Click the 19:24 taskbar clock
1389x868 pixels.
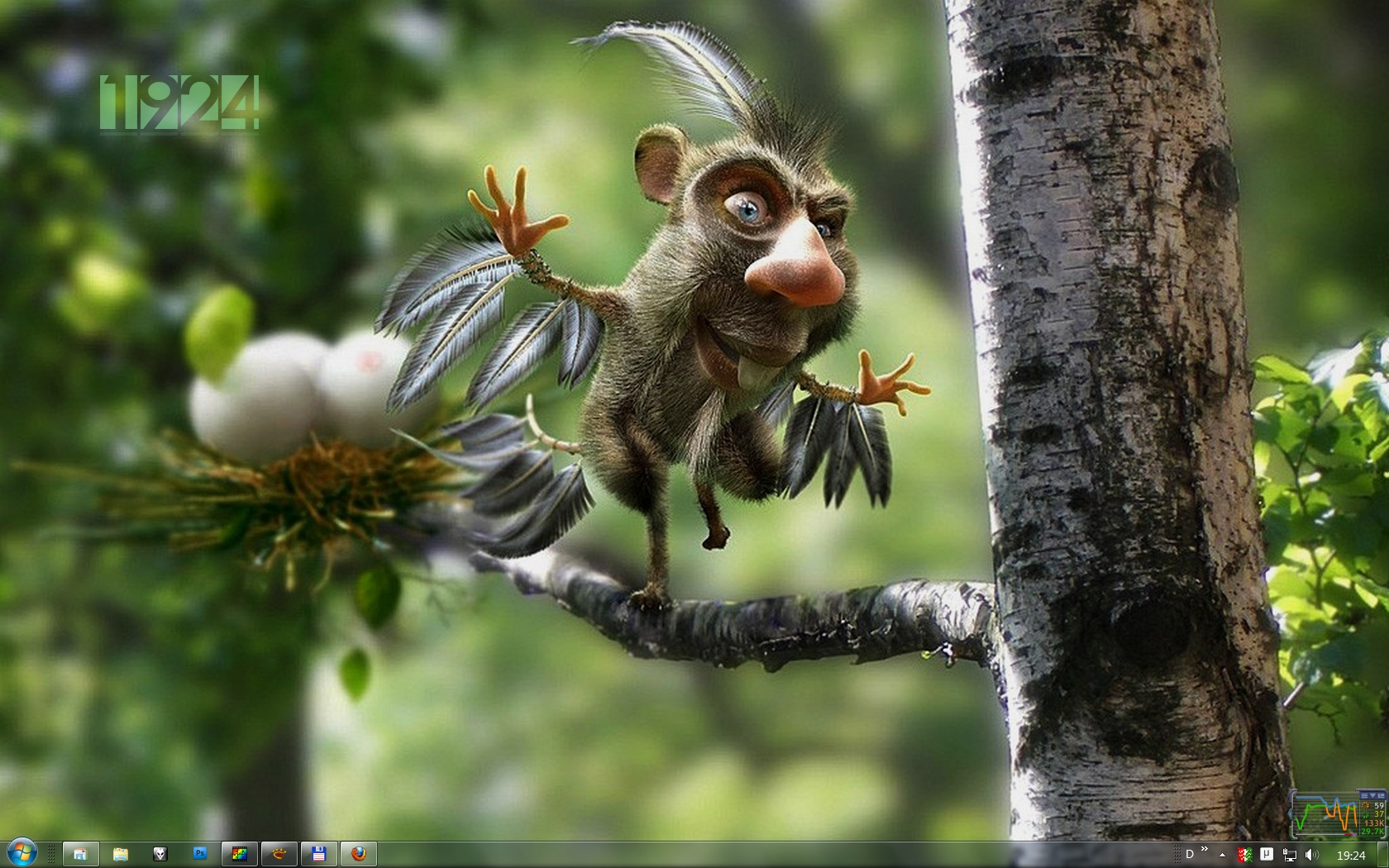(1351, 855)
